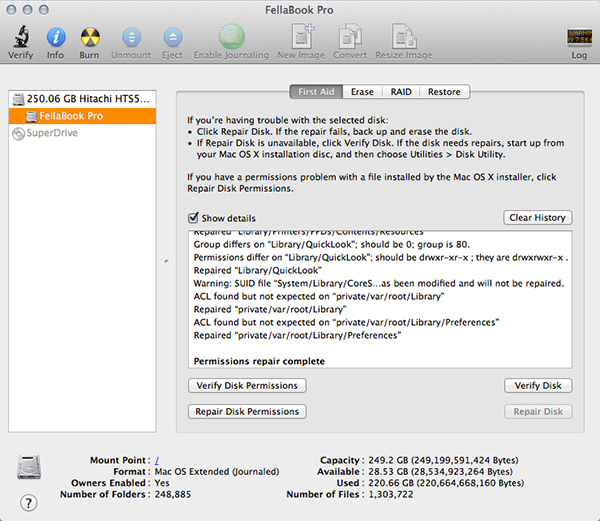Click the Verify Disk button
The image size is (600, 521).
click(x=538, y=386)
